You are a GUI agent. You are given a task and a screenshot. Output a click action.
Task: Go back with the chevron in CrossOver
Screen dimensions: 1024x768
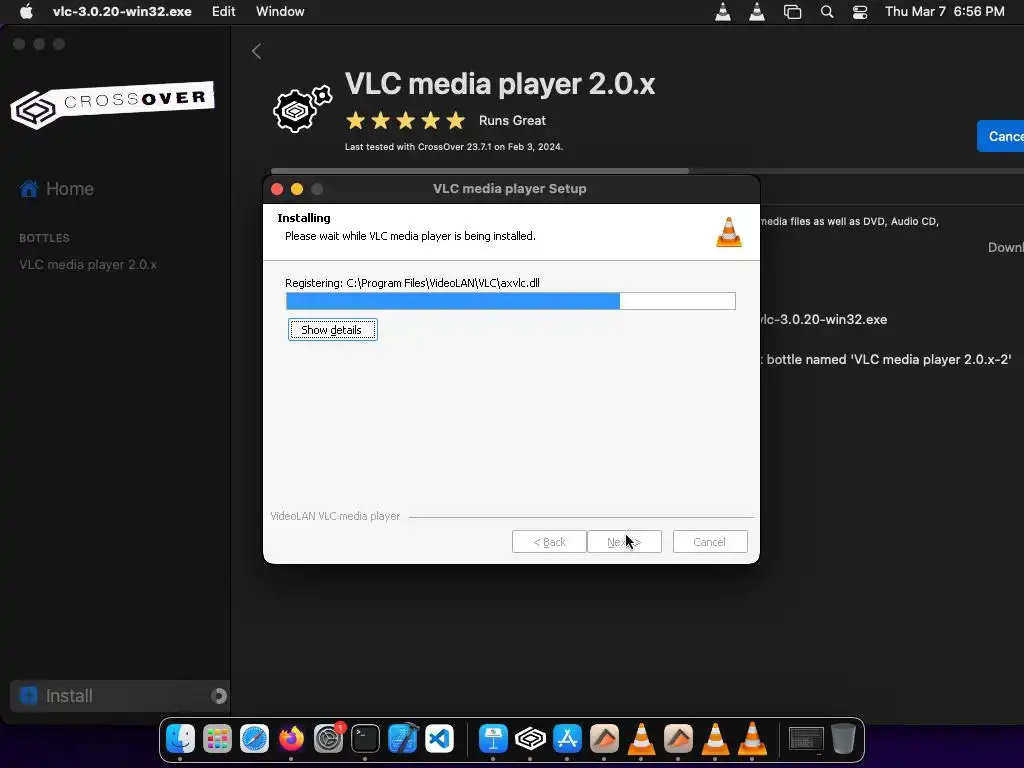(x=257, y=51)
